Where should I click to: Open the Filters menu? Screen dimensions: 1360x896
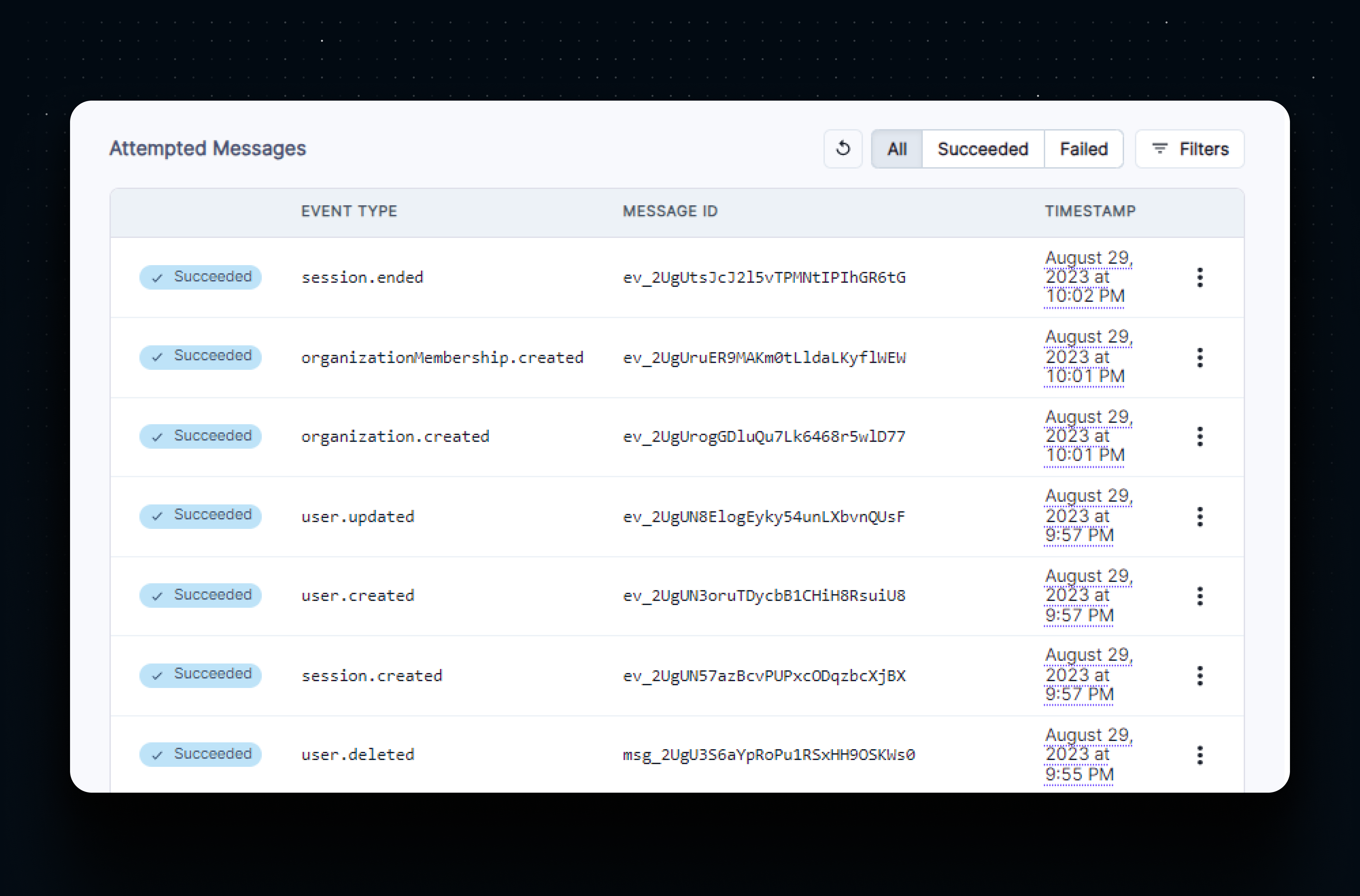(x=1189, y=149)
